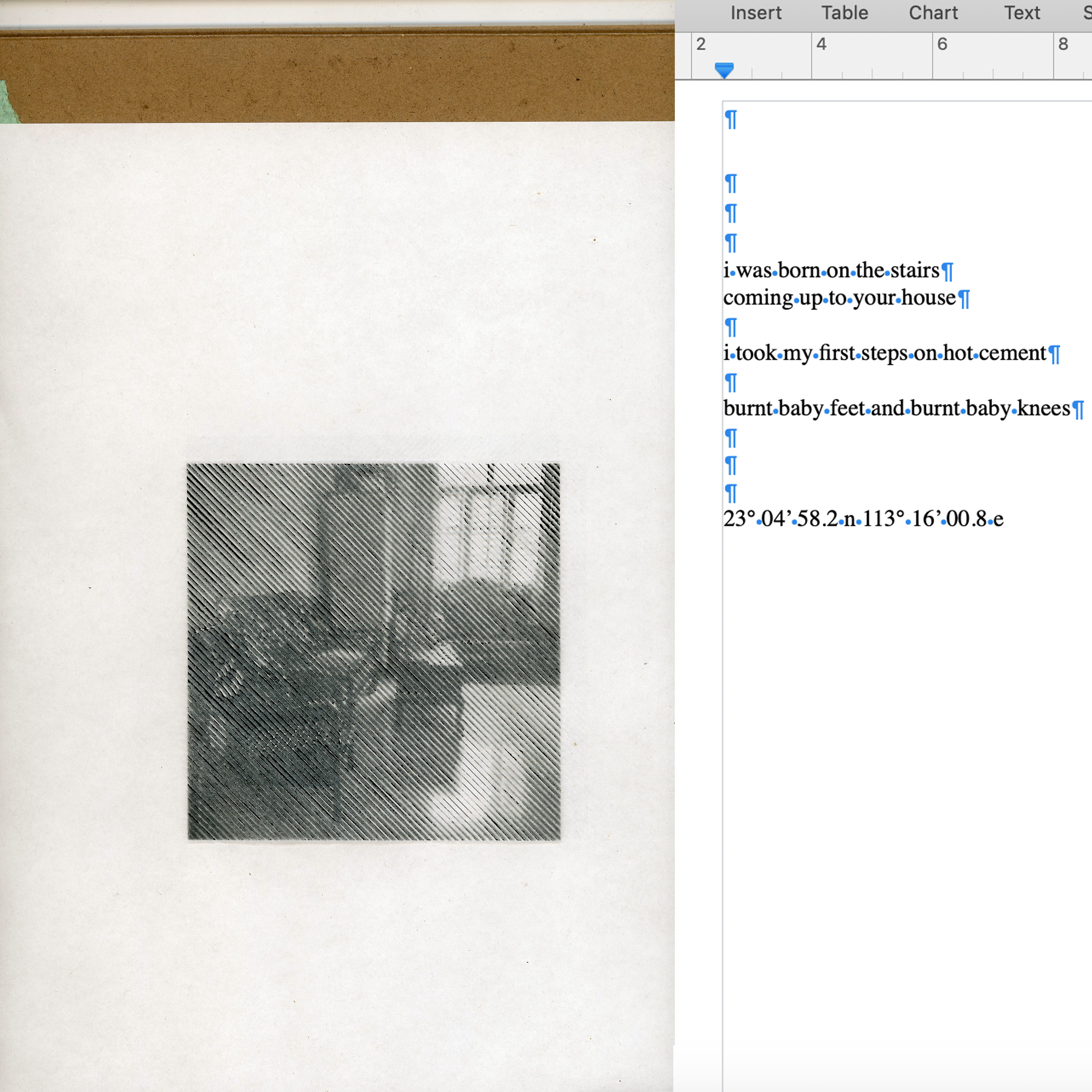This screenshot has width=1092, height=1092.
Task: Click the coordinates line starting with 23°04'58.2
Action: point(863,519)
